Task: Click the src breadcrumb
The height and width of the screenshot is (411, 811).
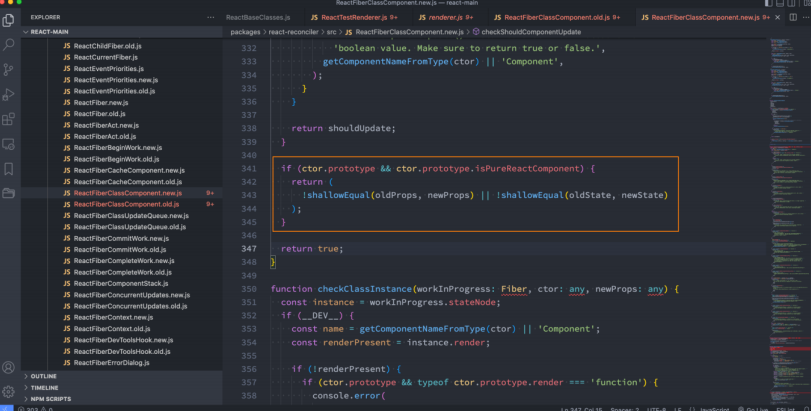Action: pyautogui.click(x=331, y=32)
